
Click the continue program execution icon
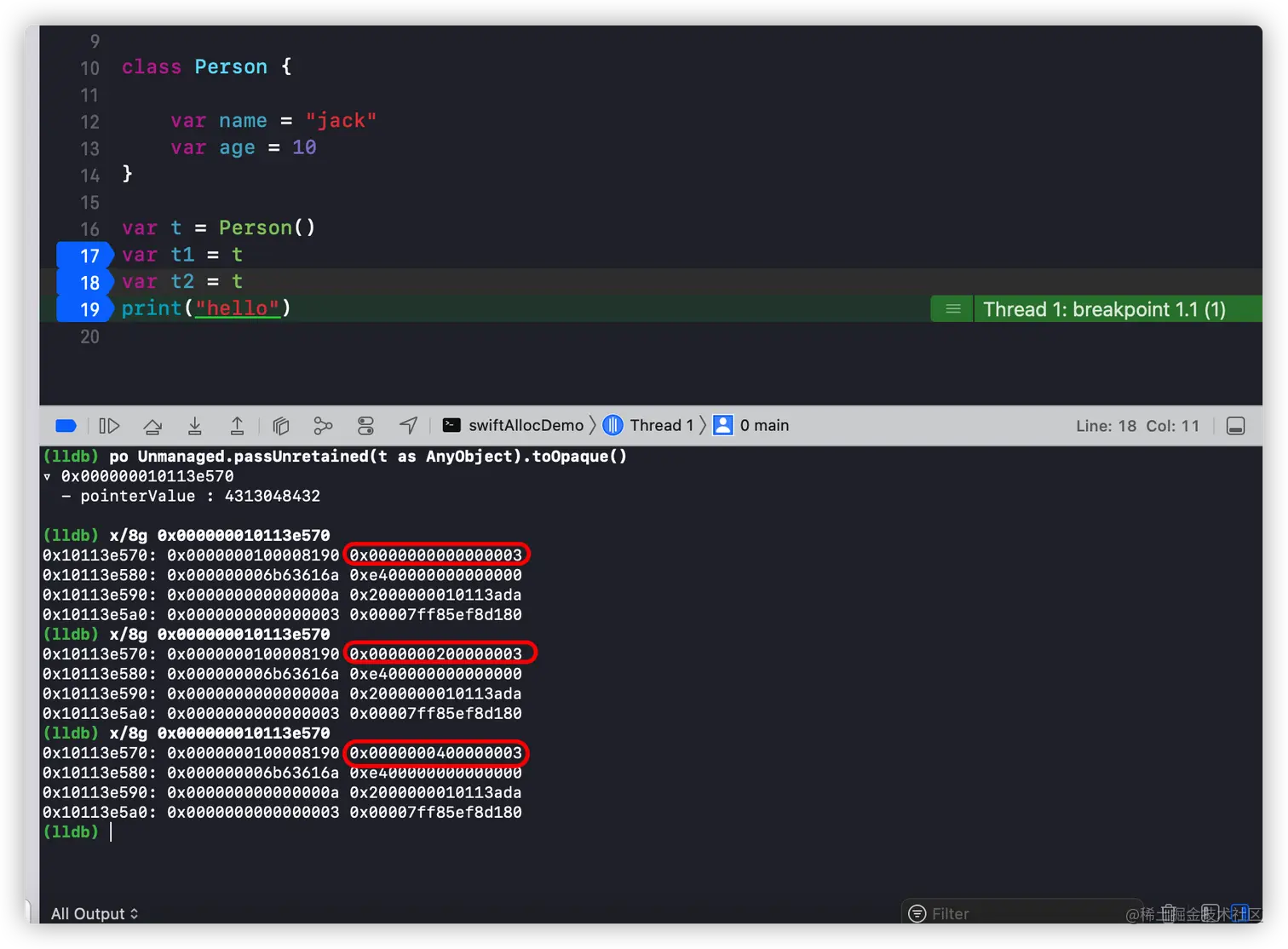[x=109, y=426]
